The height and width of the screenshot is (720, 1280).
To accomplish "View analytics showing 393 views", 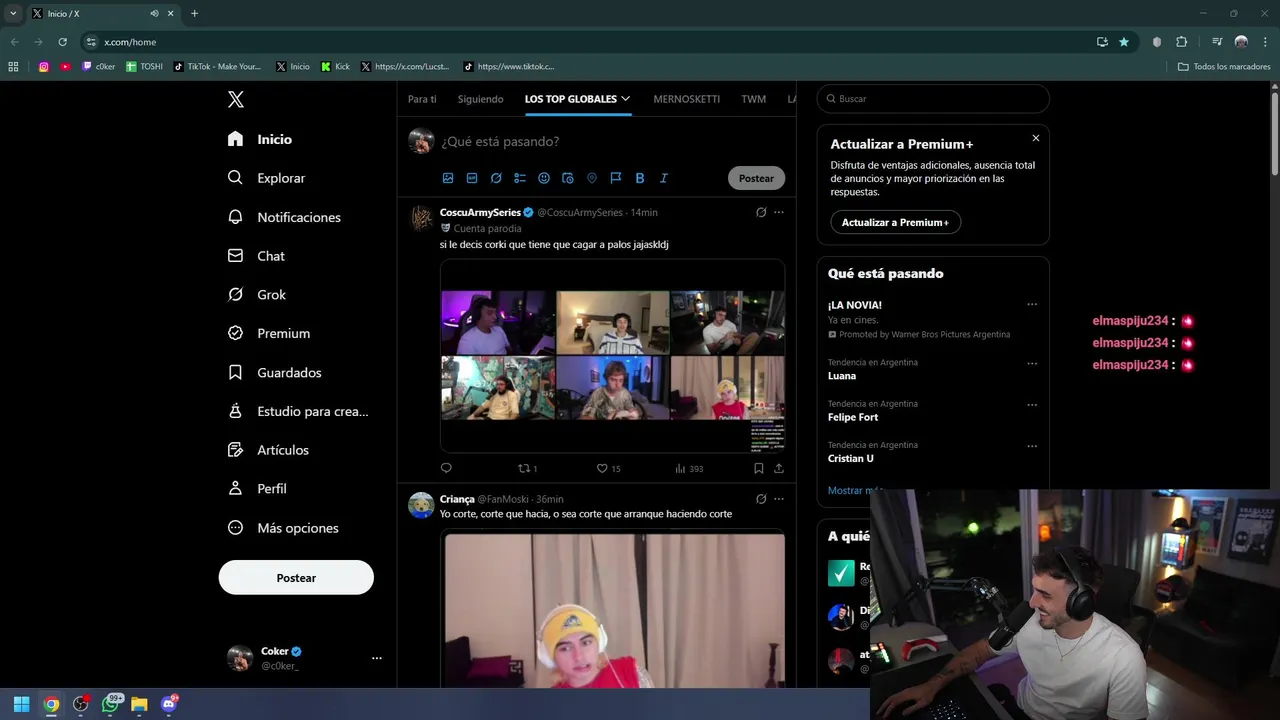I will coord(689,468).
